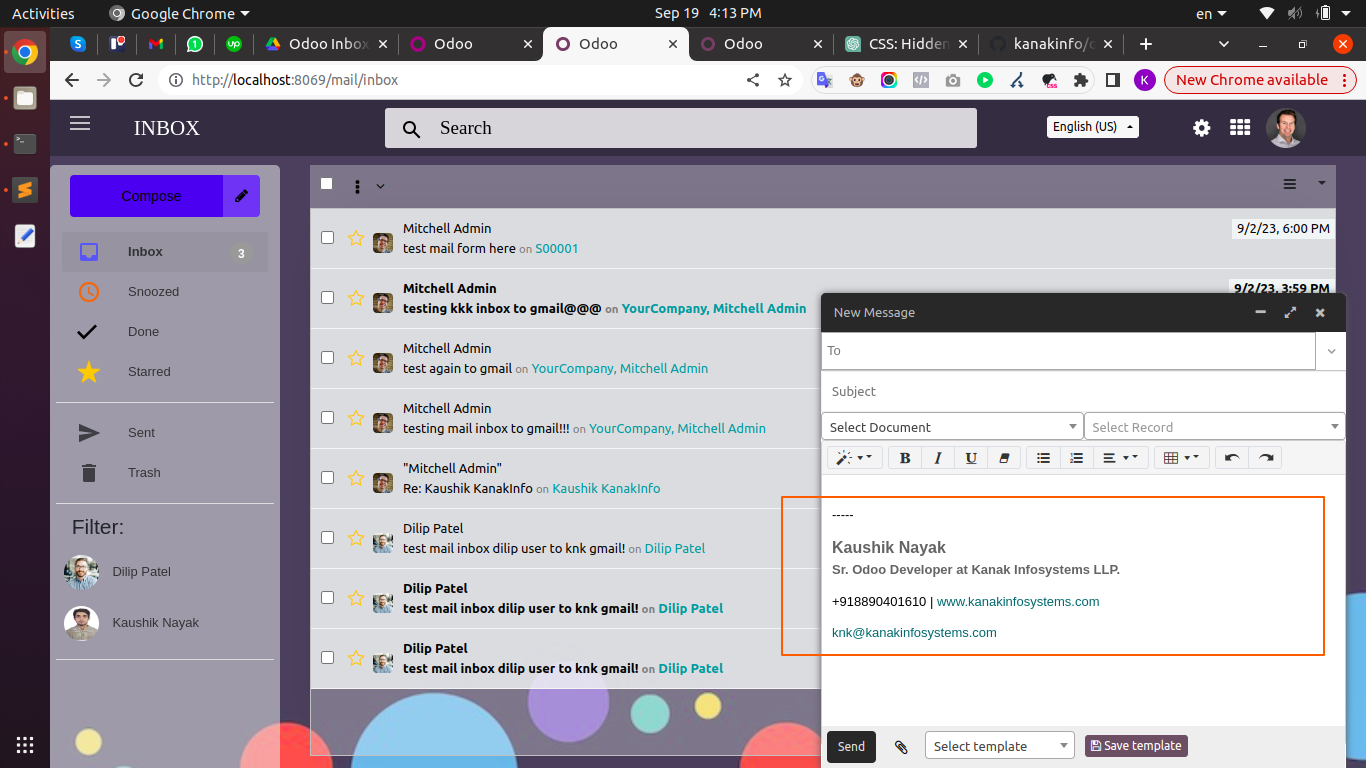Click the Send button
This screenshot has height=768, width=1366.
click(x=851, y=746)
